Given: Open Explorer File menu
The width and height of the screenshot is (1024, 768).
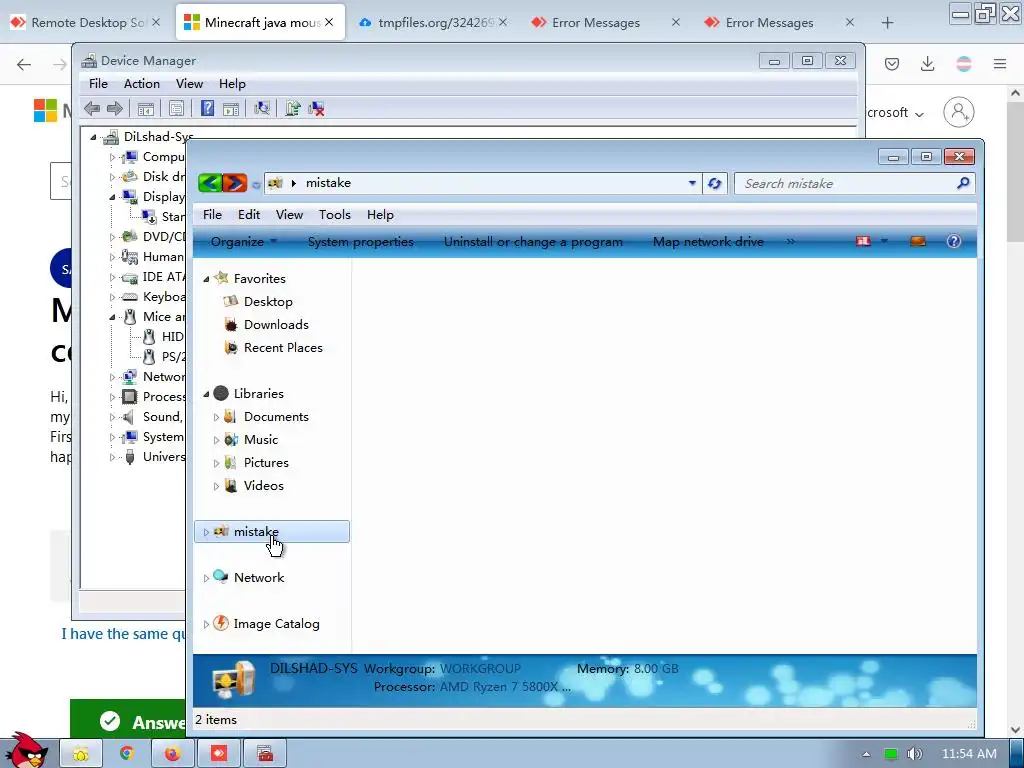Looking at the screenshot, I should coord(212,215).
